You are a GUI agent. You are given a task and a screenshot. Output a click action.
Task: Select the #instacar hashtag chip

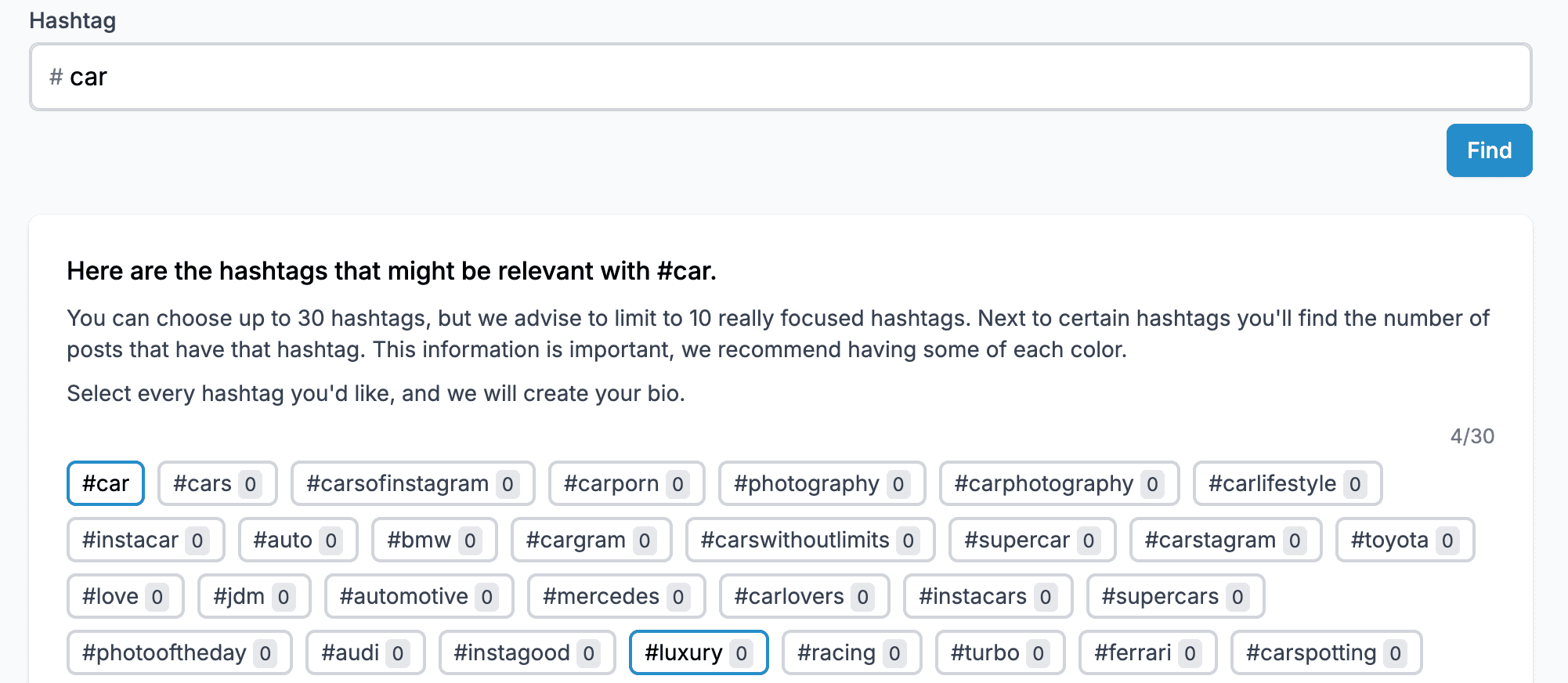click(146, 540)
